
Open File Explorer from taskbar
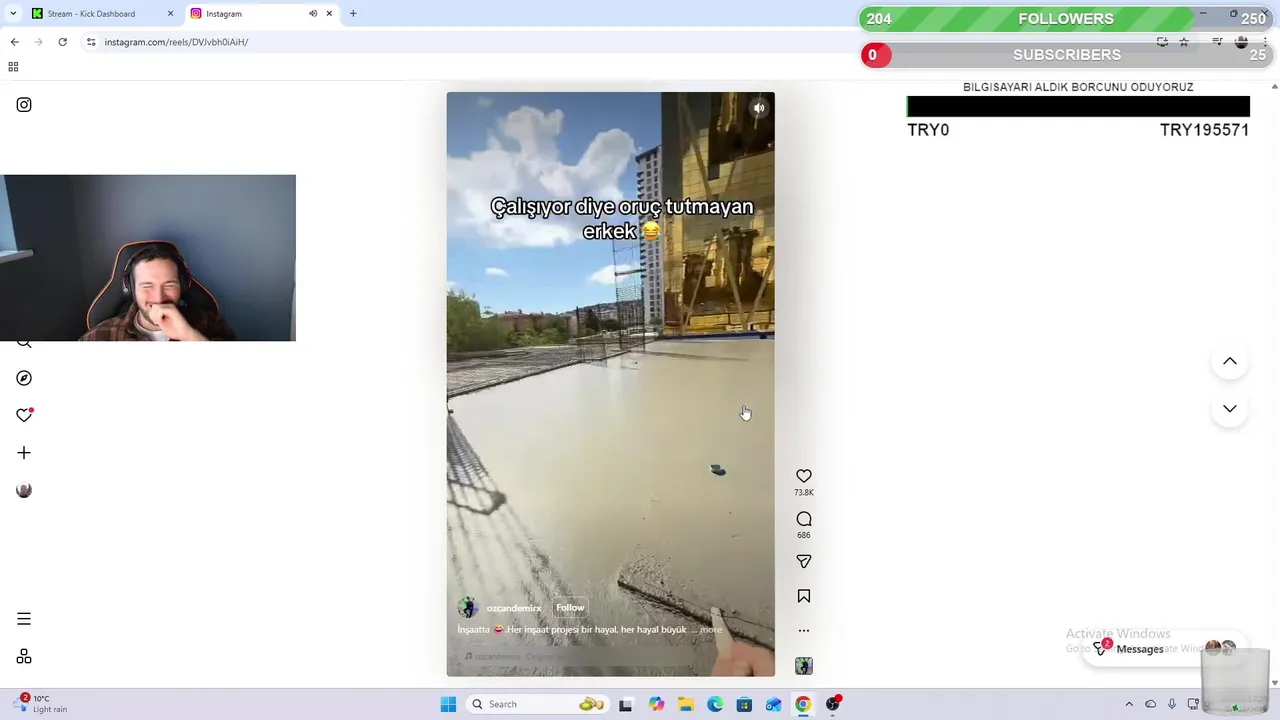pyautogui.click(x=685, y=704)
